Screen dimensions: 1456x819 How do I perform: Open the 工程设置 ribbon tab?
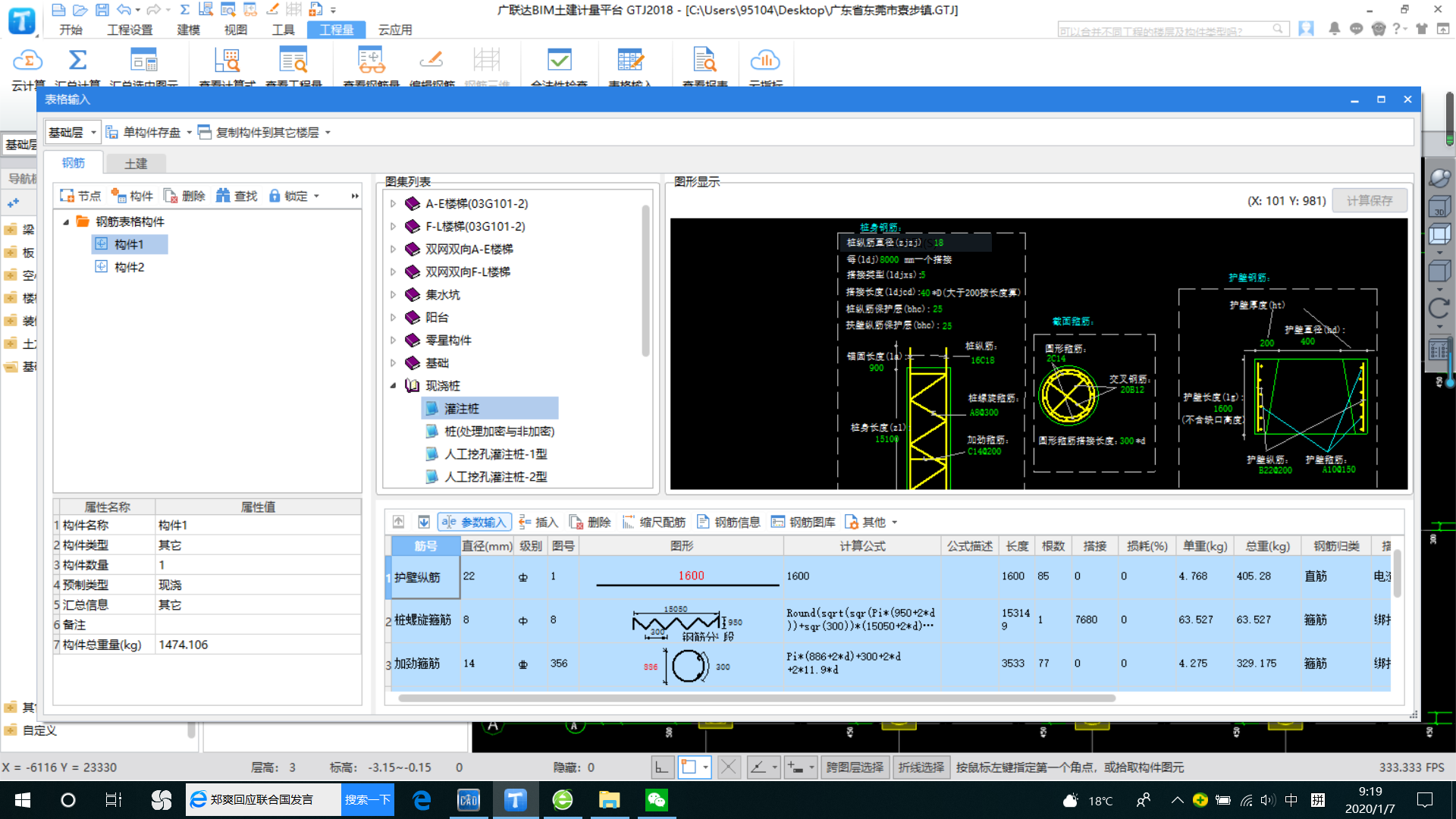click(x=130, y=30)
